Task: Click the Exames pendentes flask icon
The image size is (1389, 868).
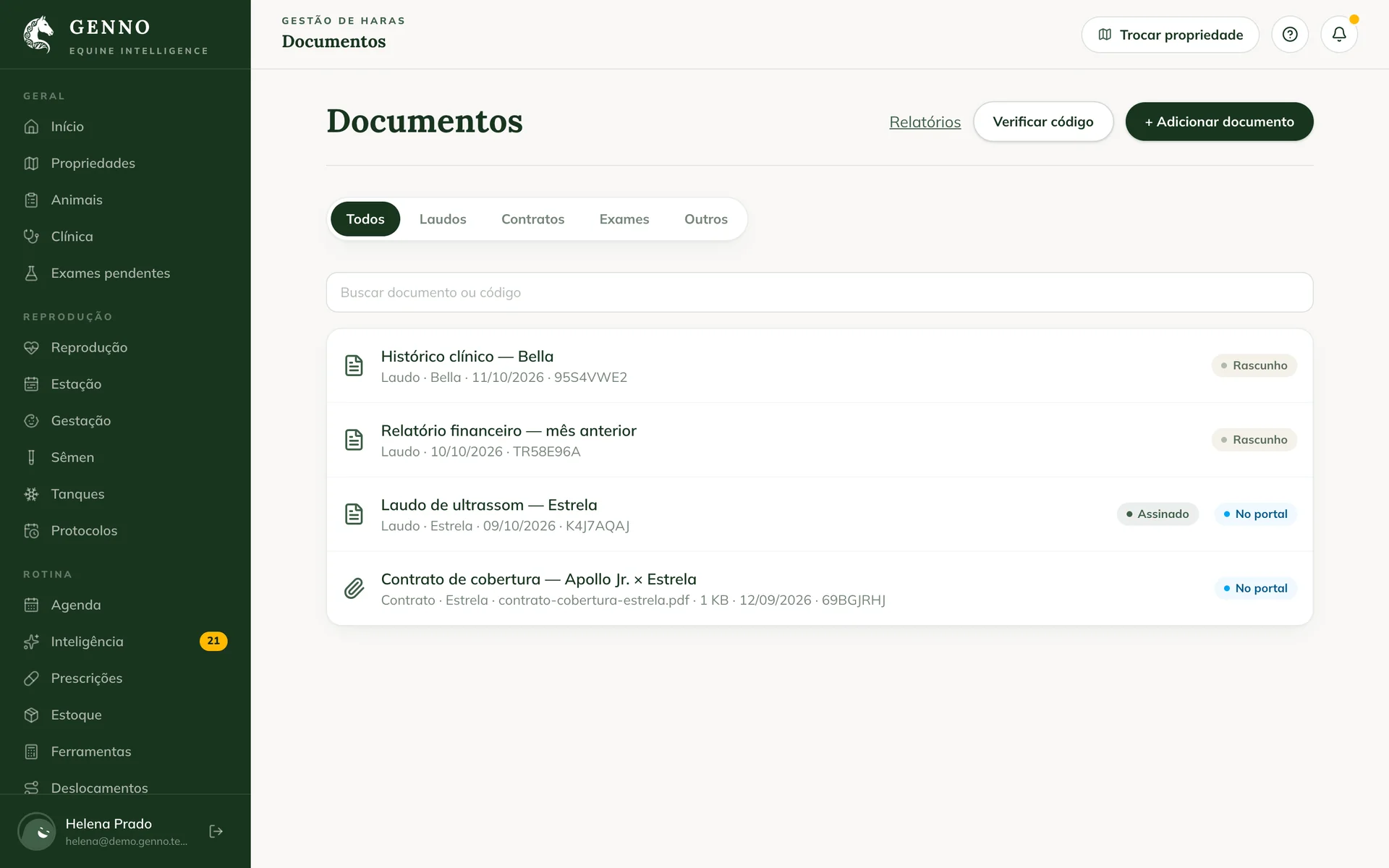Action: tap(31, 273)
